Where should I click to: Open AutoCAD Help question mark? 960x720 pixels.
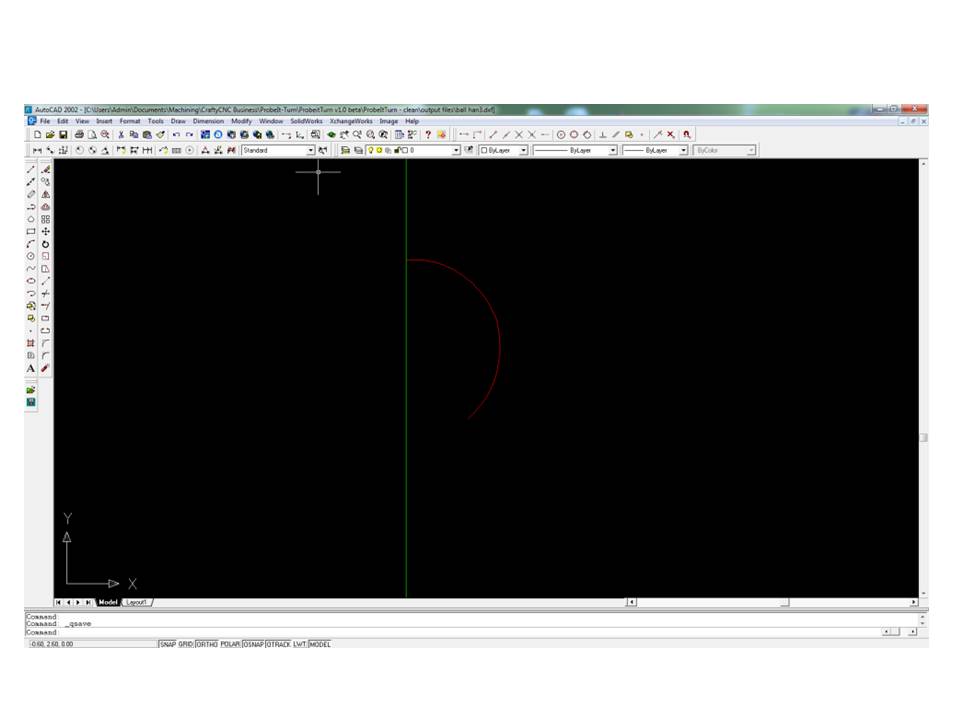click(428, 135)
